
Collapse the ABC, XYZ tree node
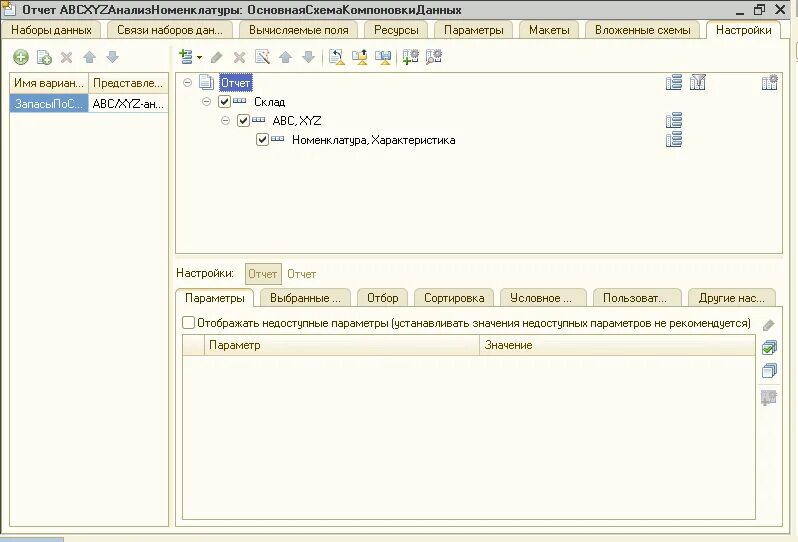[x=225, y=121]
